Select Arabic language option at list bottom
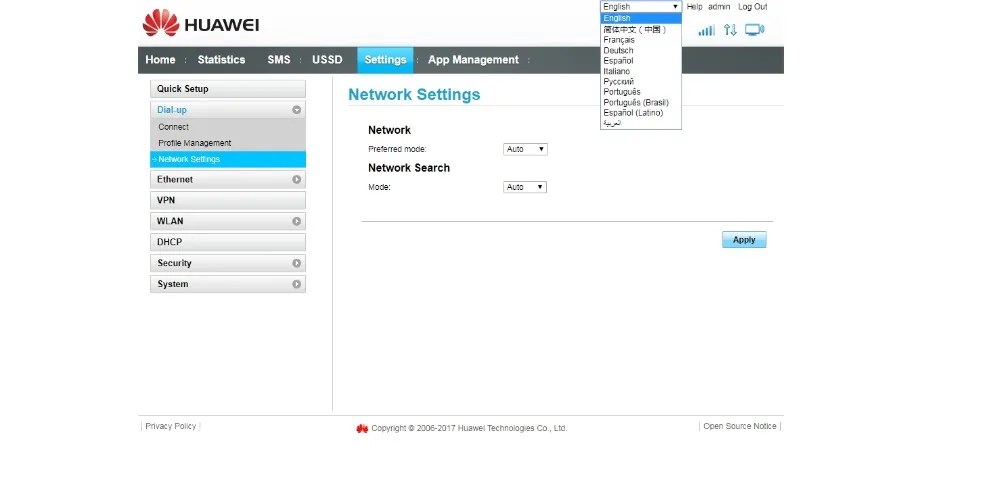1000x477 pixels. pyautogui.click(x=641, y=123)
